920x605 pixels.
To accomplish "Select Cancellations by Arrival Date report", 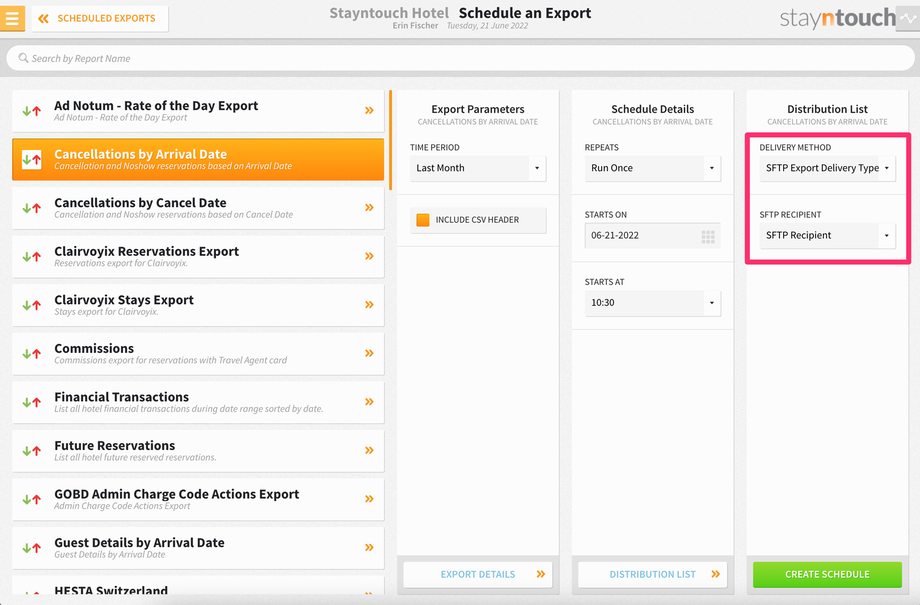I will coord(198,159).
